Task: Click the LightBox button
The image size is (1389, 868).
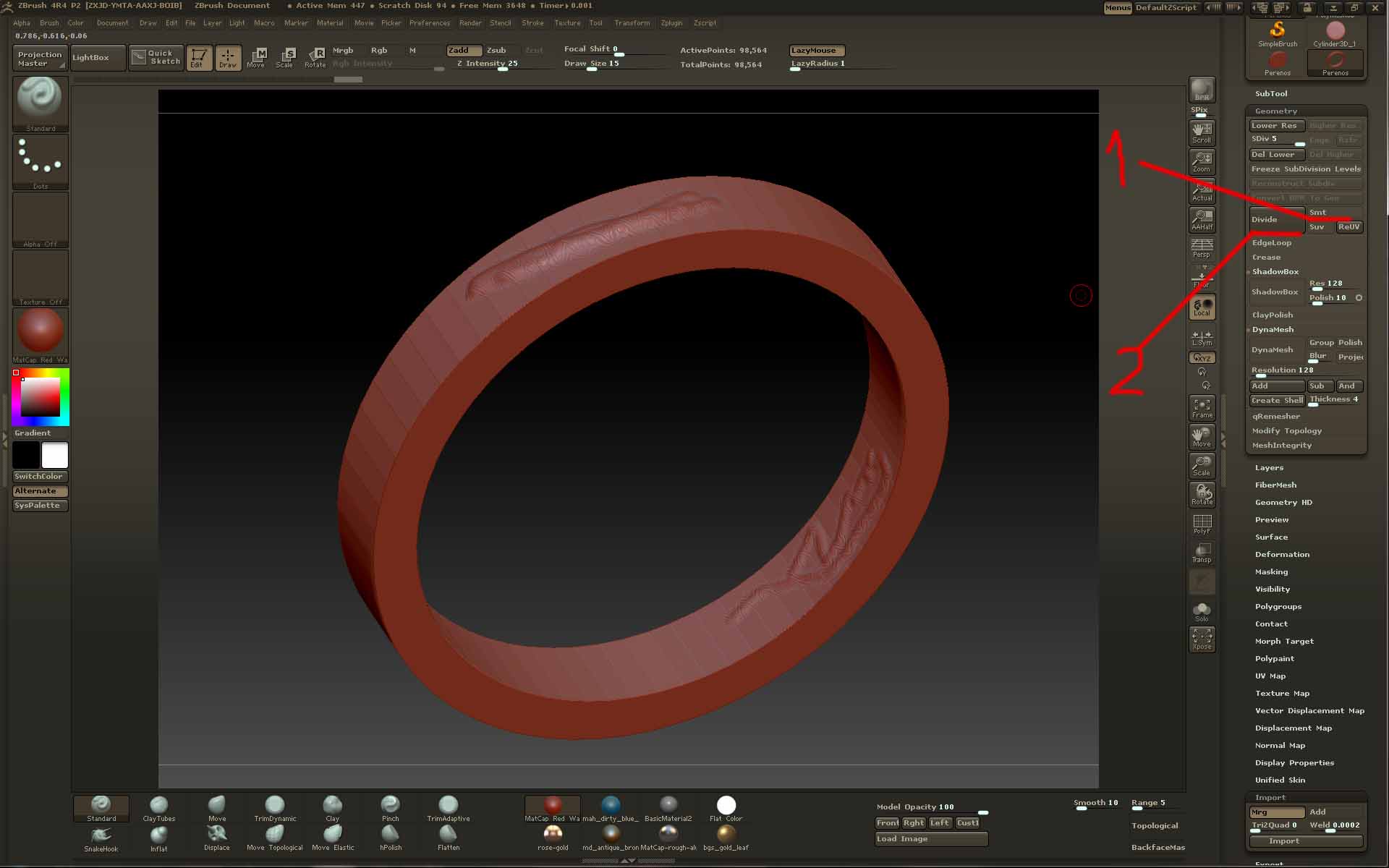Action: coord(91,58)
